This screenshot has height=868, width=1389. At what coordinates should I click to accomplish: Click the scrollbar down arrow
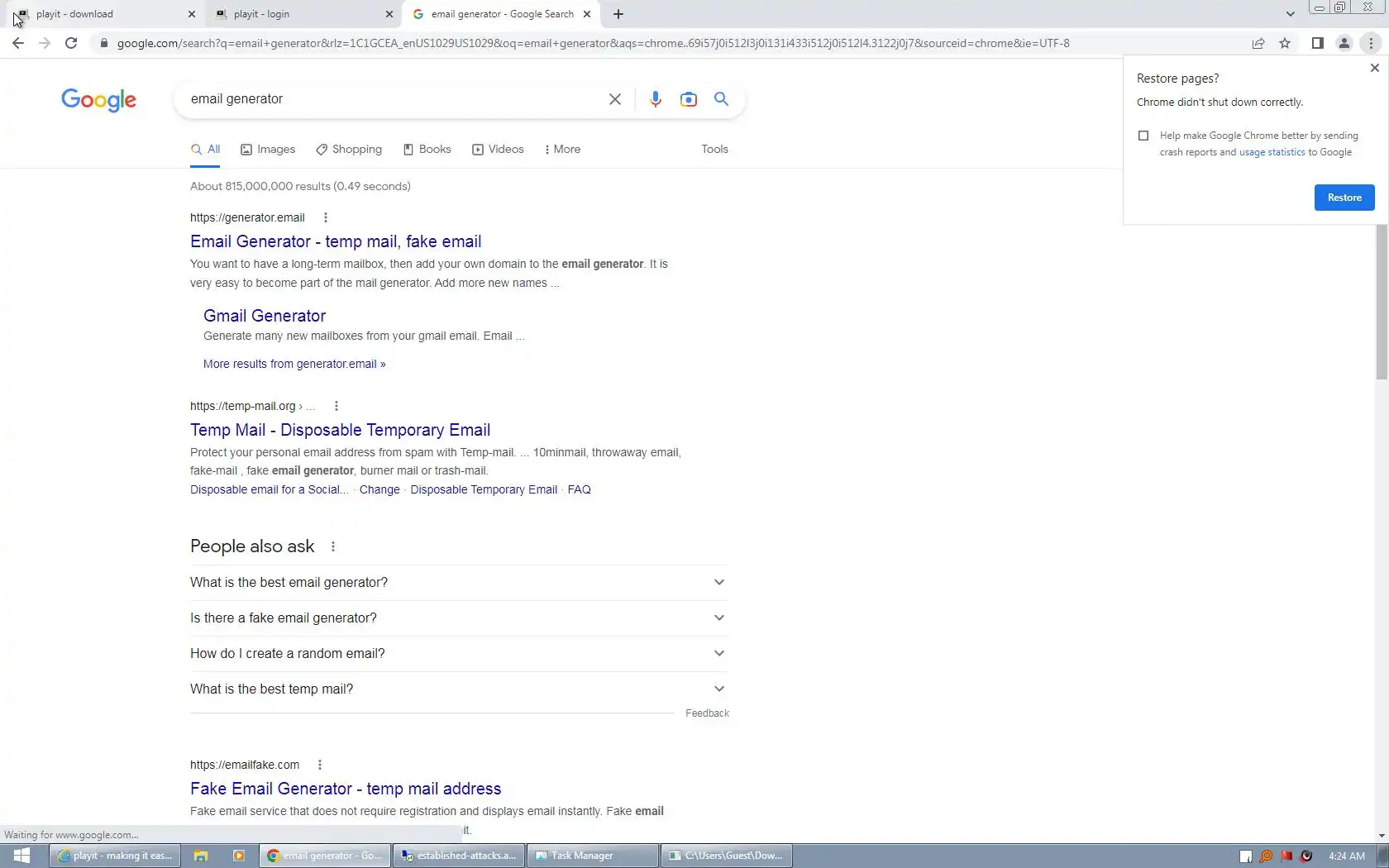(1382, 836)
